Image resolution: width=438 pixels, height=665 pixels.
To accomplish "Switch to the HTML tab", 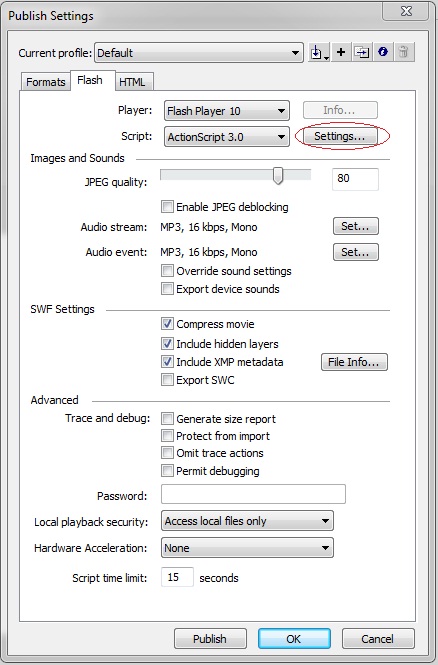I will (x=132, y=82).
